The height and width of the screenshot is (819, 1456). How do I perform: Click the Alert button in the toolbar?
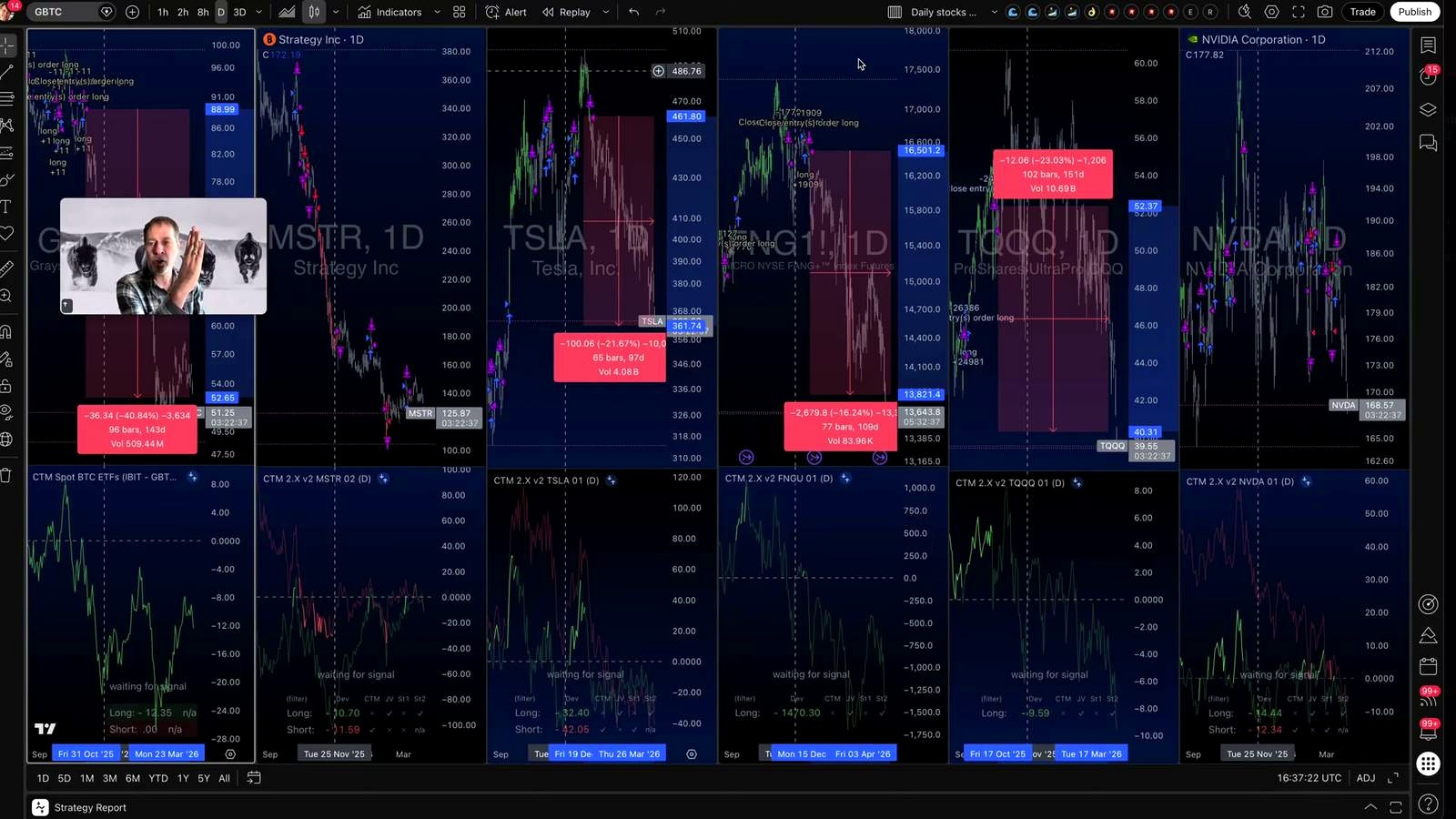point(506,12)
